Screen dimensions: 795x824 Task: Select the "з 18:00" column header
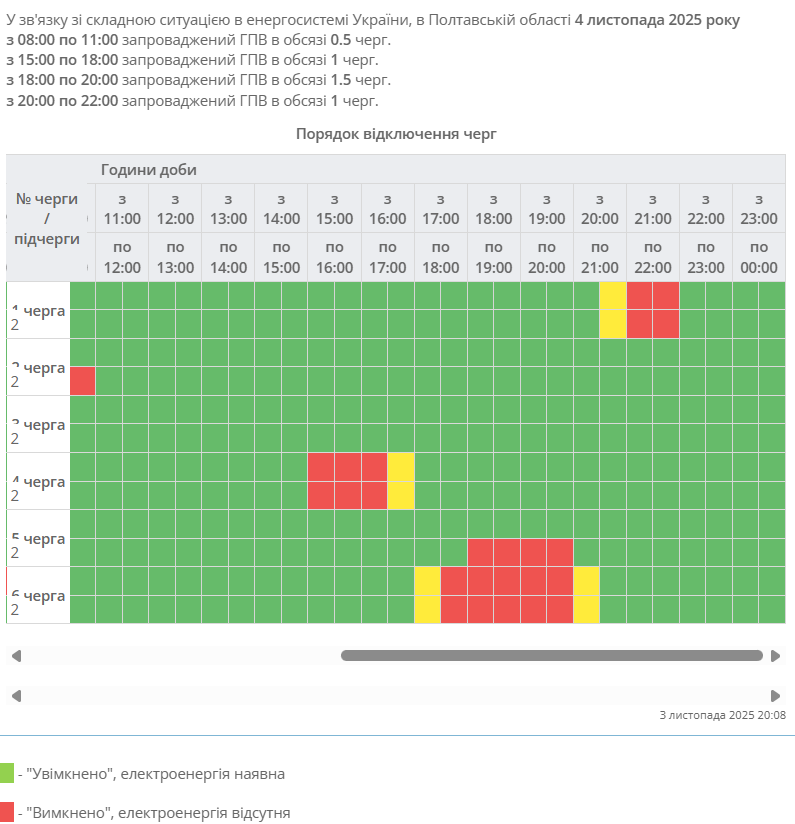(493, 209)
